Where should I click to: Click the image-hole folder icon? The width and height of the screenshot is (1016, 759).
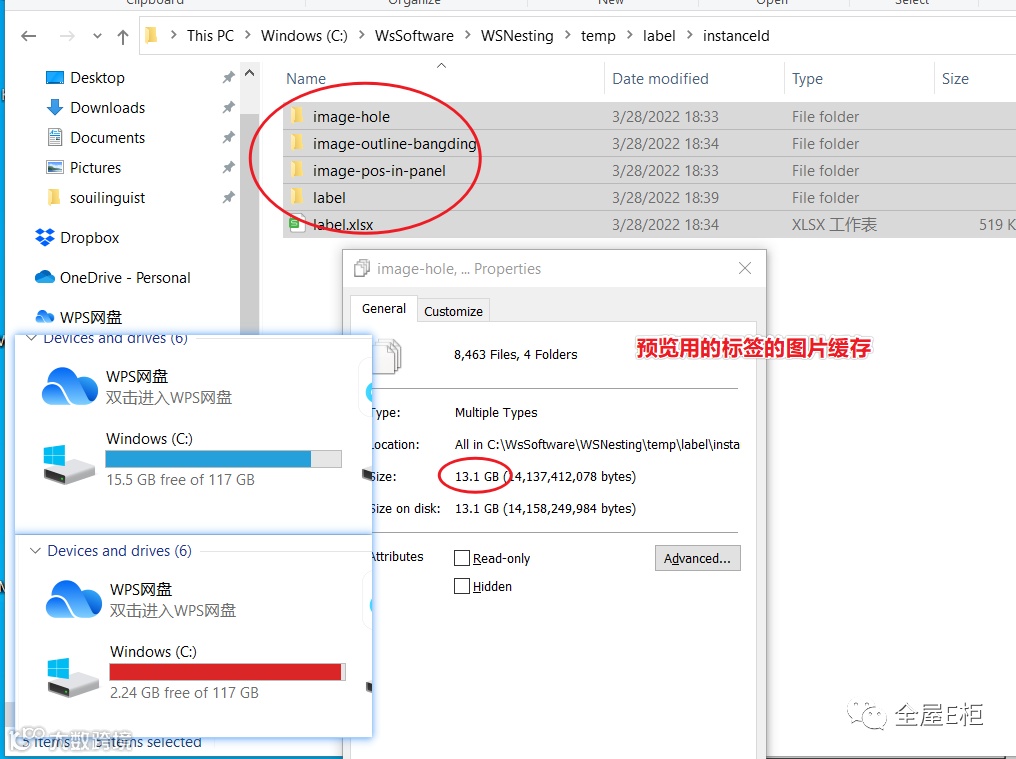tap(297, 116)
